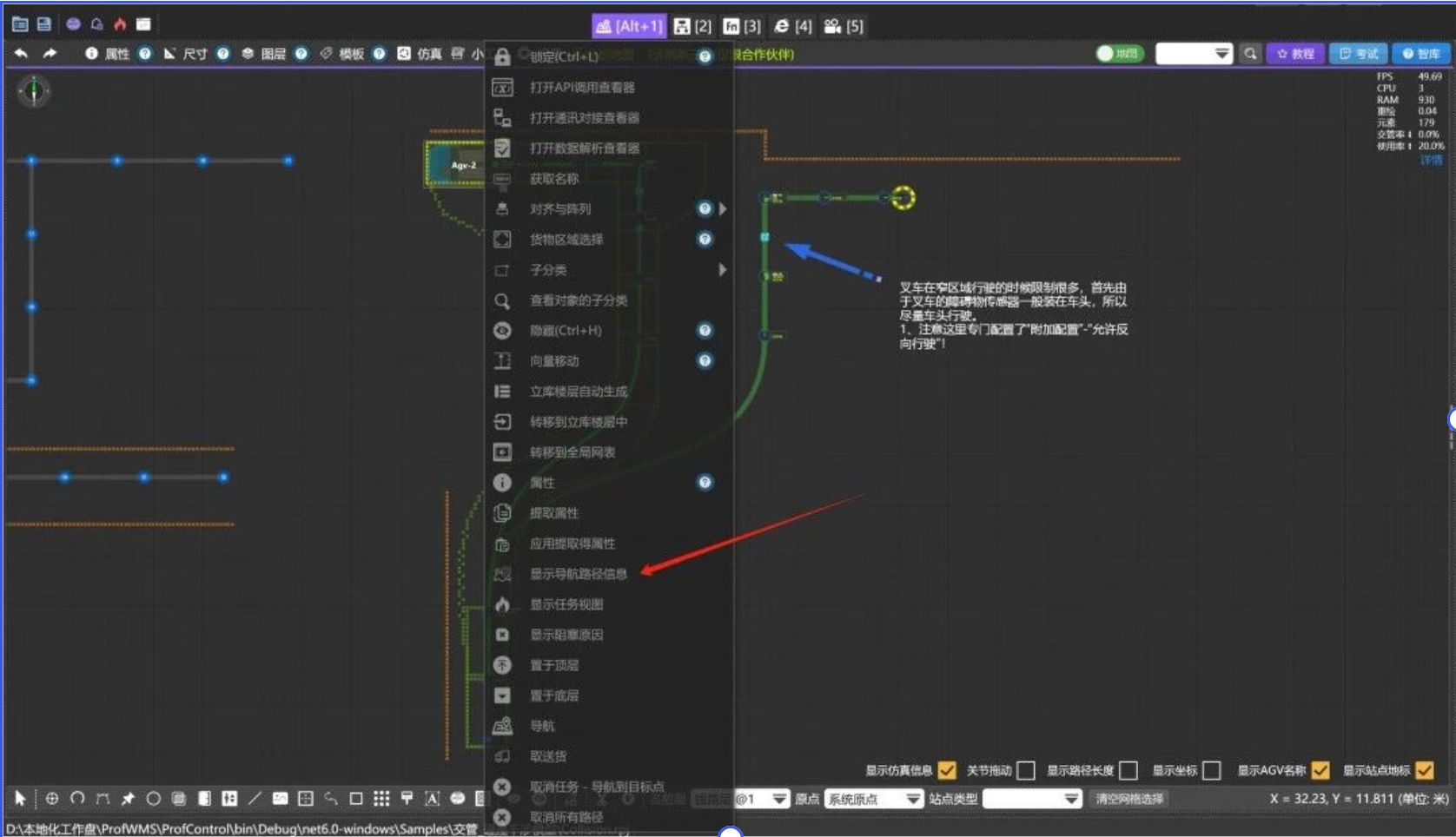Image resolution: width=1456 pixels, height=837 pixels.
Task: Select 显示导航路径信息 menu item
Action: [x=608, y=574]
